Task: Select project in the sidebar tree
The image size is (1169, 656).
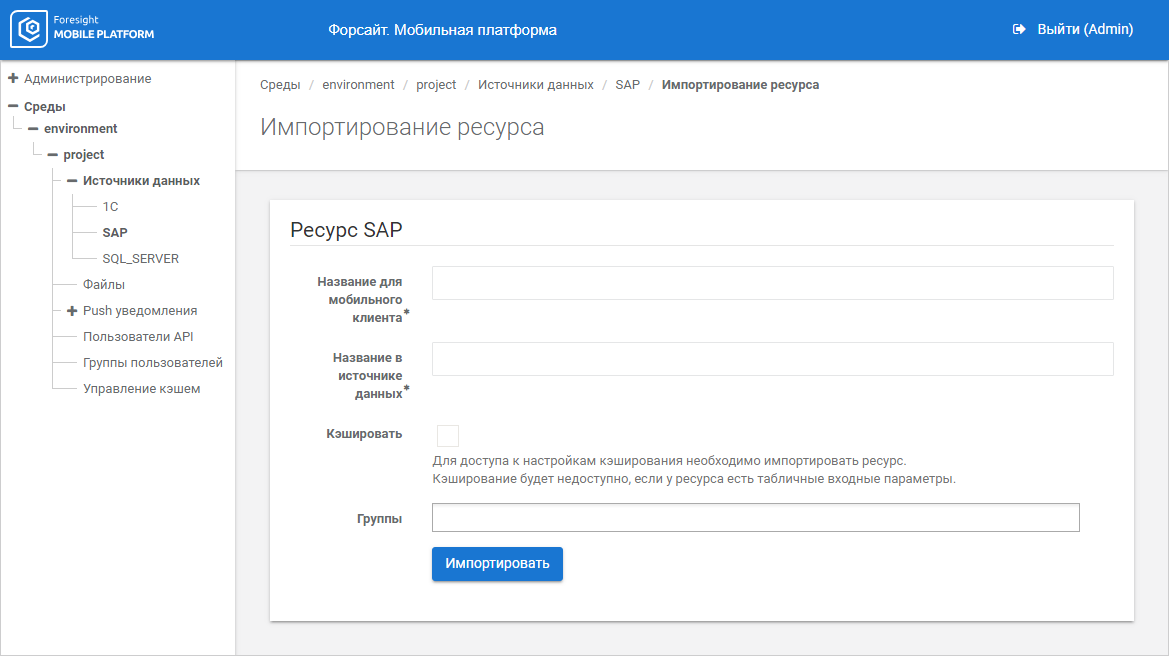Action: click(84, 155)
